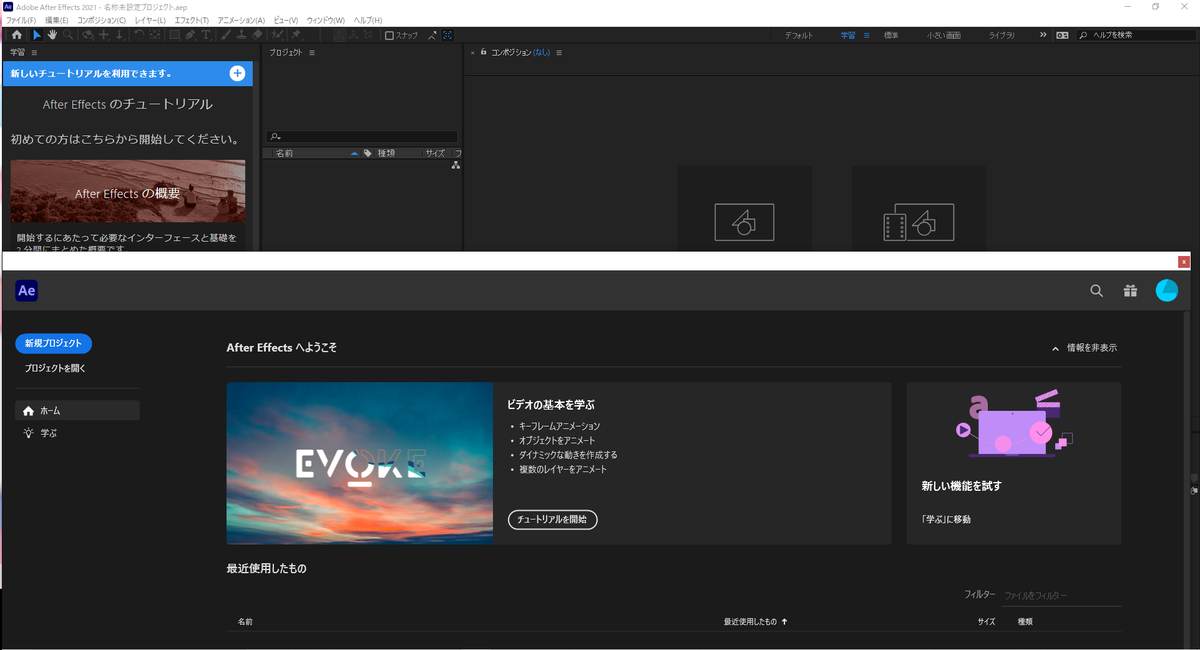Select the Rotation tool in the toolbar
The image size is (1200, 650).
pos(138,35)
